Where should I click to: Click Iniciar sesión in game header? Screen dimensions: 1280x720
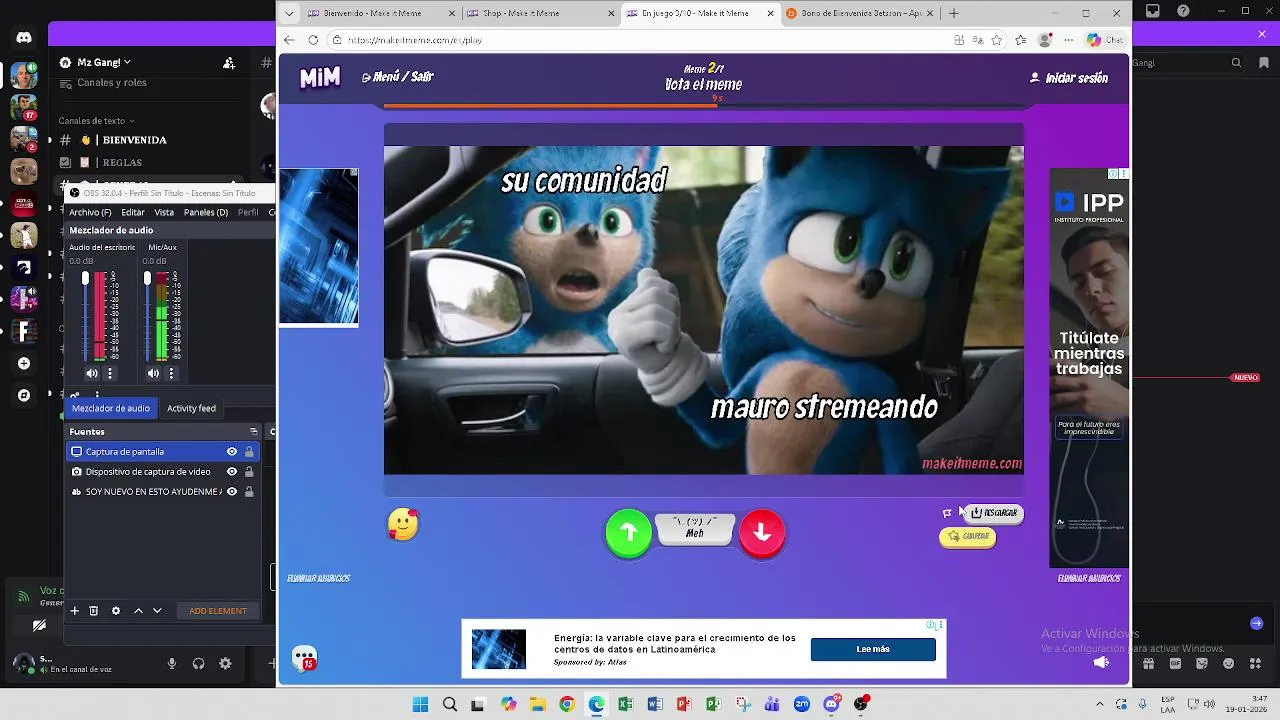pos(1069,78)
